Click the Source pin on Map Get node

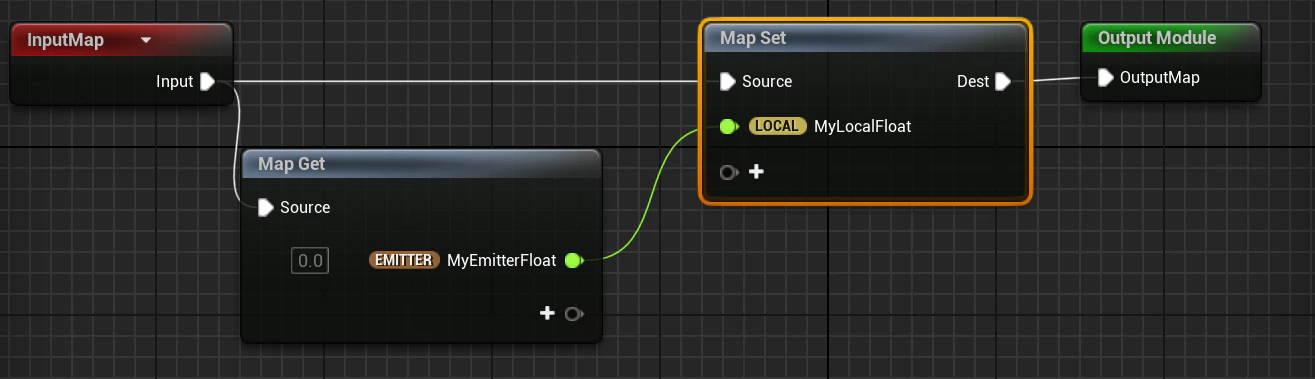pos(265,207)
